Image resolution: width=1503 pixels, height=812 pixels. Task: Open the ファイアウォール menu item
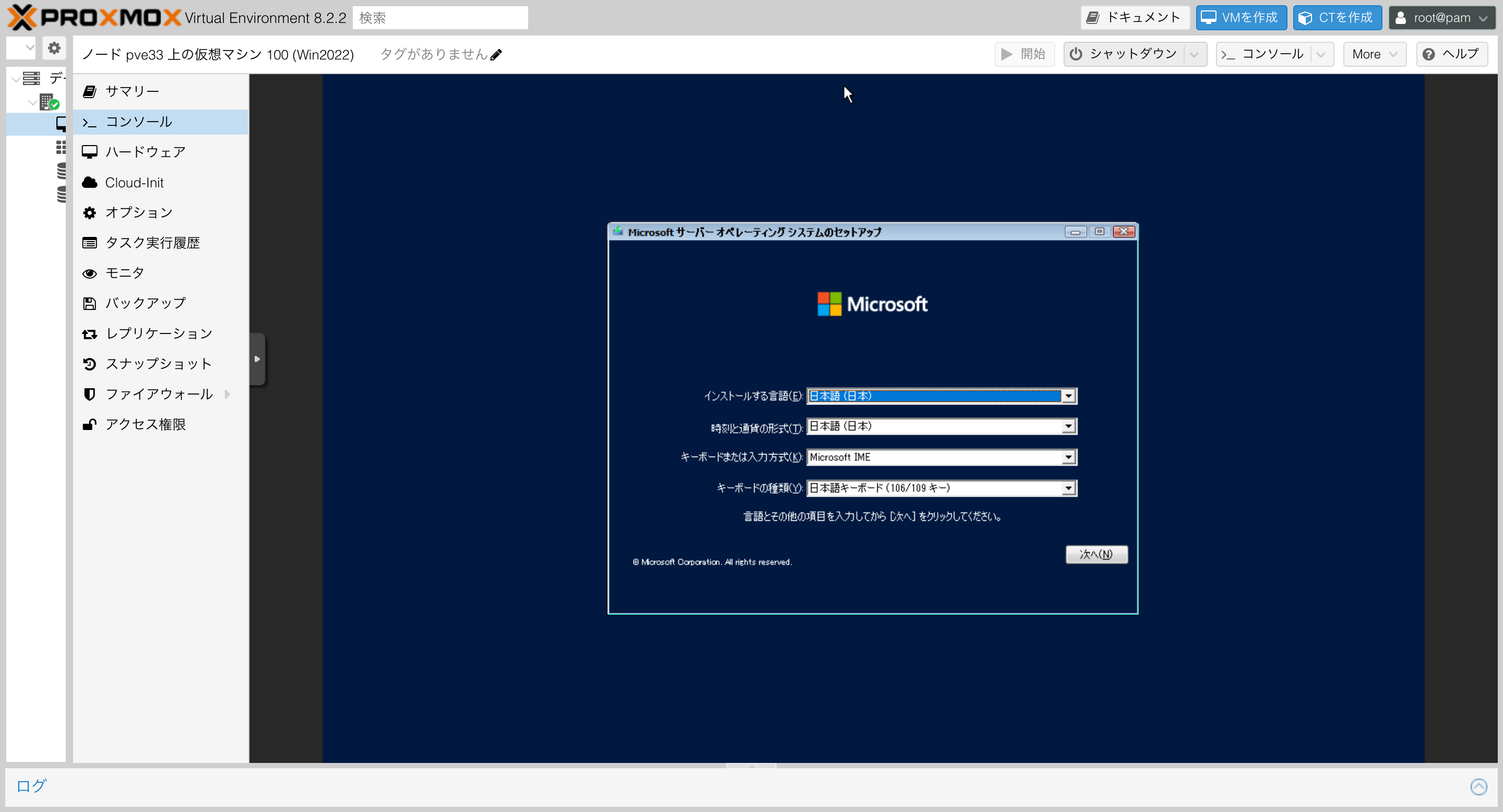(159, 395)
